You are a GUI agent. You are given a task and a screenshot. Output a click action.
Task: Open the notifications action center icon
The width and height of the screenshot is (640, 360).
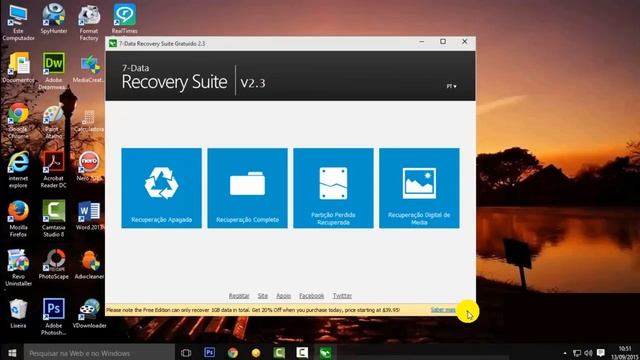pyautogui.click(x=600, y=353)
